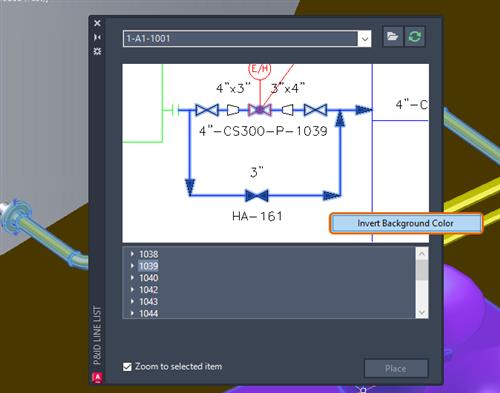The height and width of the screenshot is (393, 500).
Task: Choose Invert Background Color menu item
Action: tap(406, 223)
